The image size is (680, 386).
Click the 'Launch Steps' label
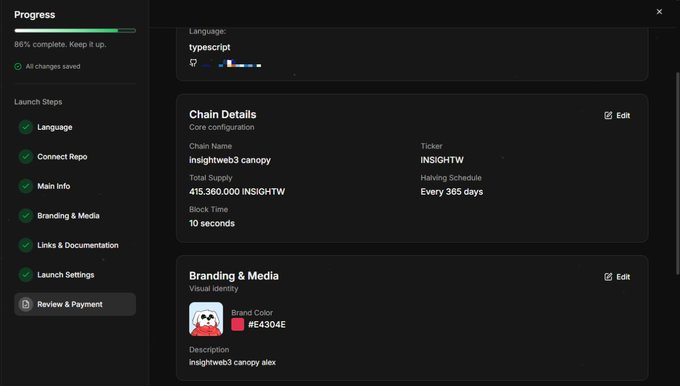click(38, 102)
